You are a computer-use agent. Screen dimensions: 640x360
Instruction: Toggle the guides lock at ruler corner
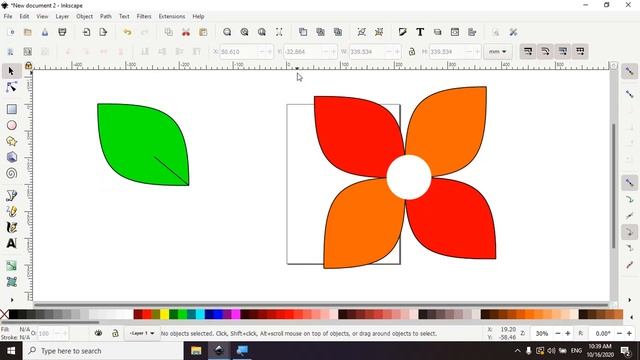[28, 65]
